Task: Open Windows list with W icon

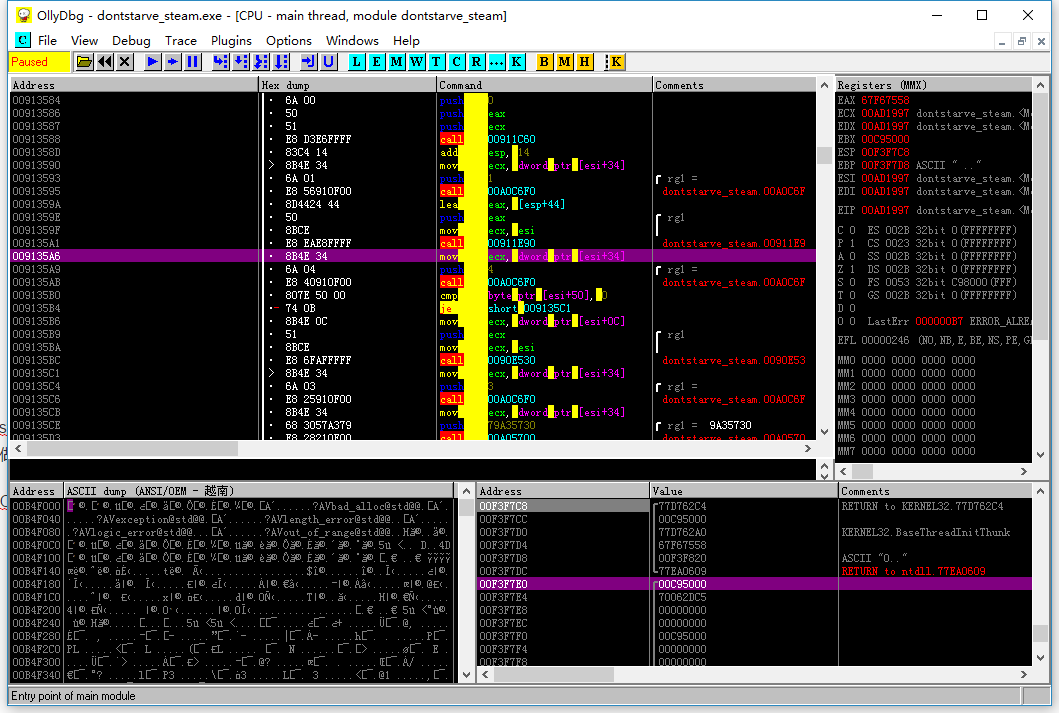Action: click(417, 62)
